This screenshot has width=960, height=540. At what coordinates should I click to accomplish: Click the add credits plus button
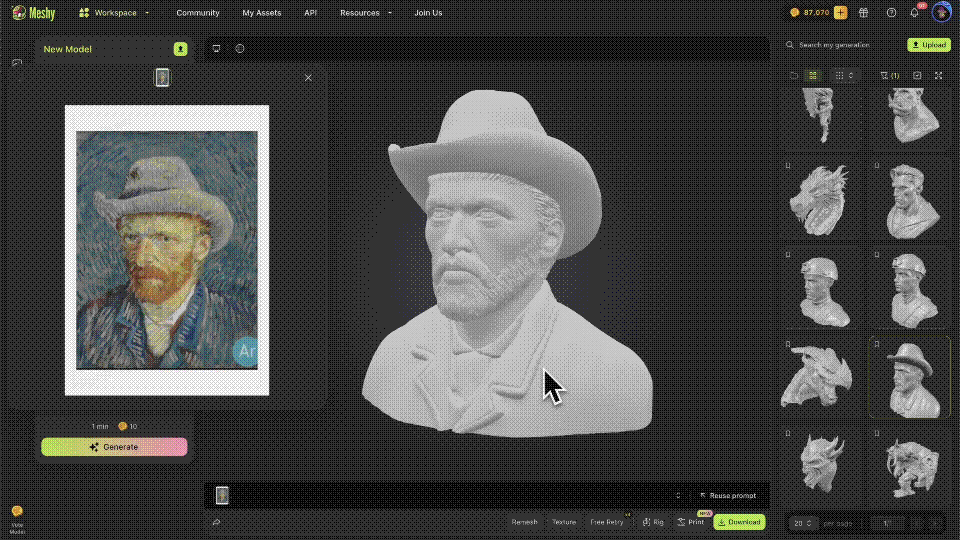[x=840, y=13]
